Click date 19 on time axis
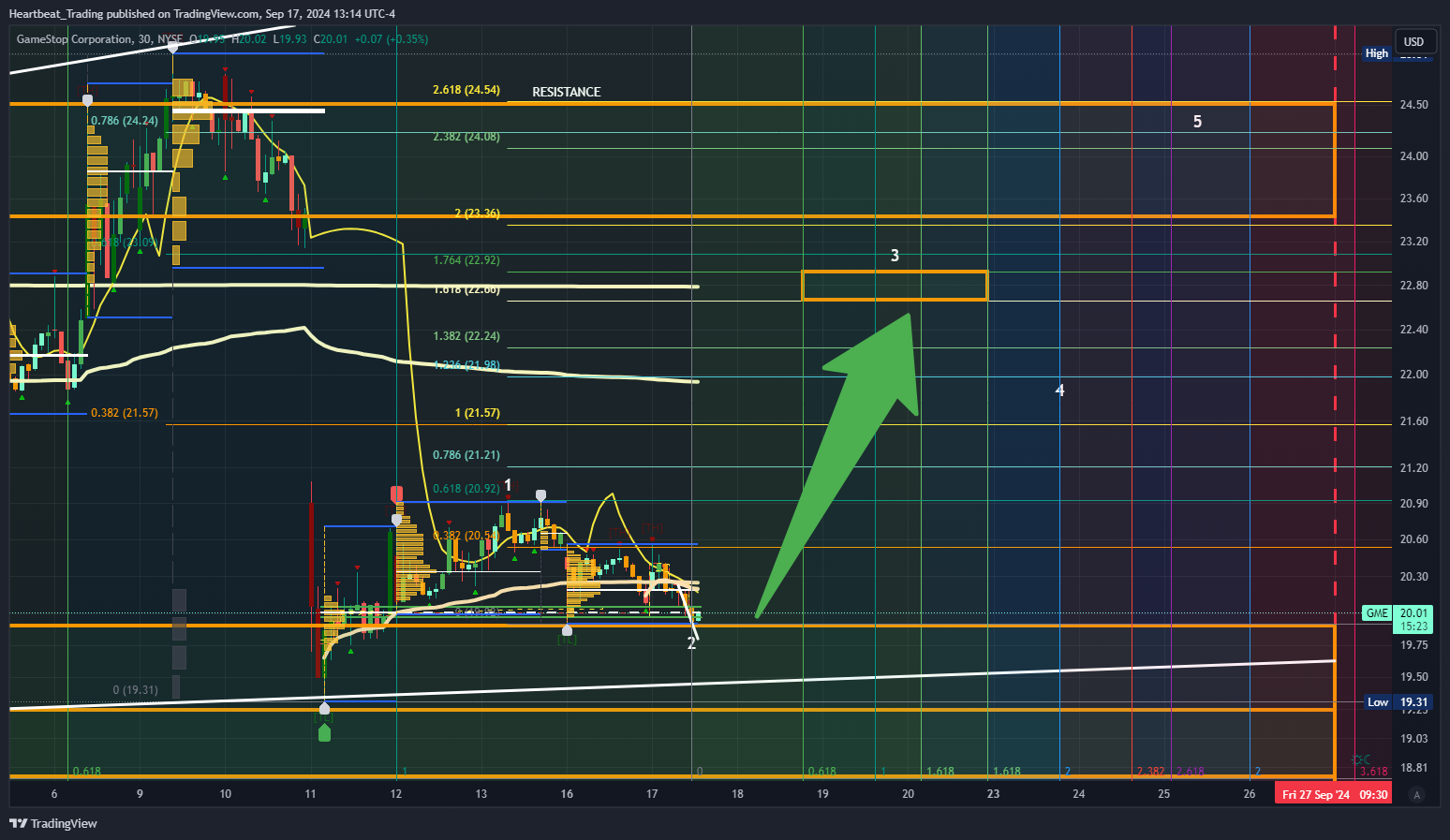Image resolution: width=1450 pixels, height=840 pixels. coord(822,794)
